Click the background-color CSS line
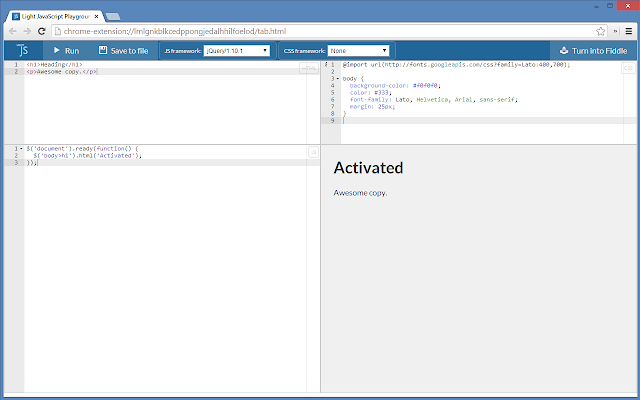The height and width of the screenshot is (400, 640). (x=395, y=85)
